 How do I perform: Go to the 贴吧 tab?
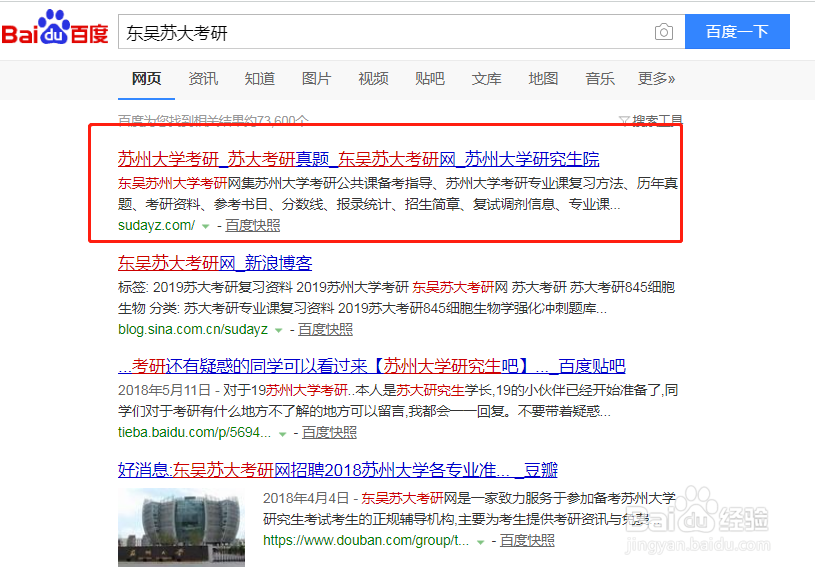pyautogui.click(x=430, y=79)
